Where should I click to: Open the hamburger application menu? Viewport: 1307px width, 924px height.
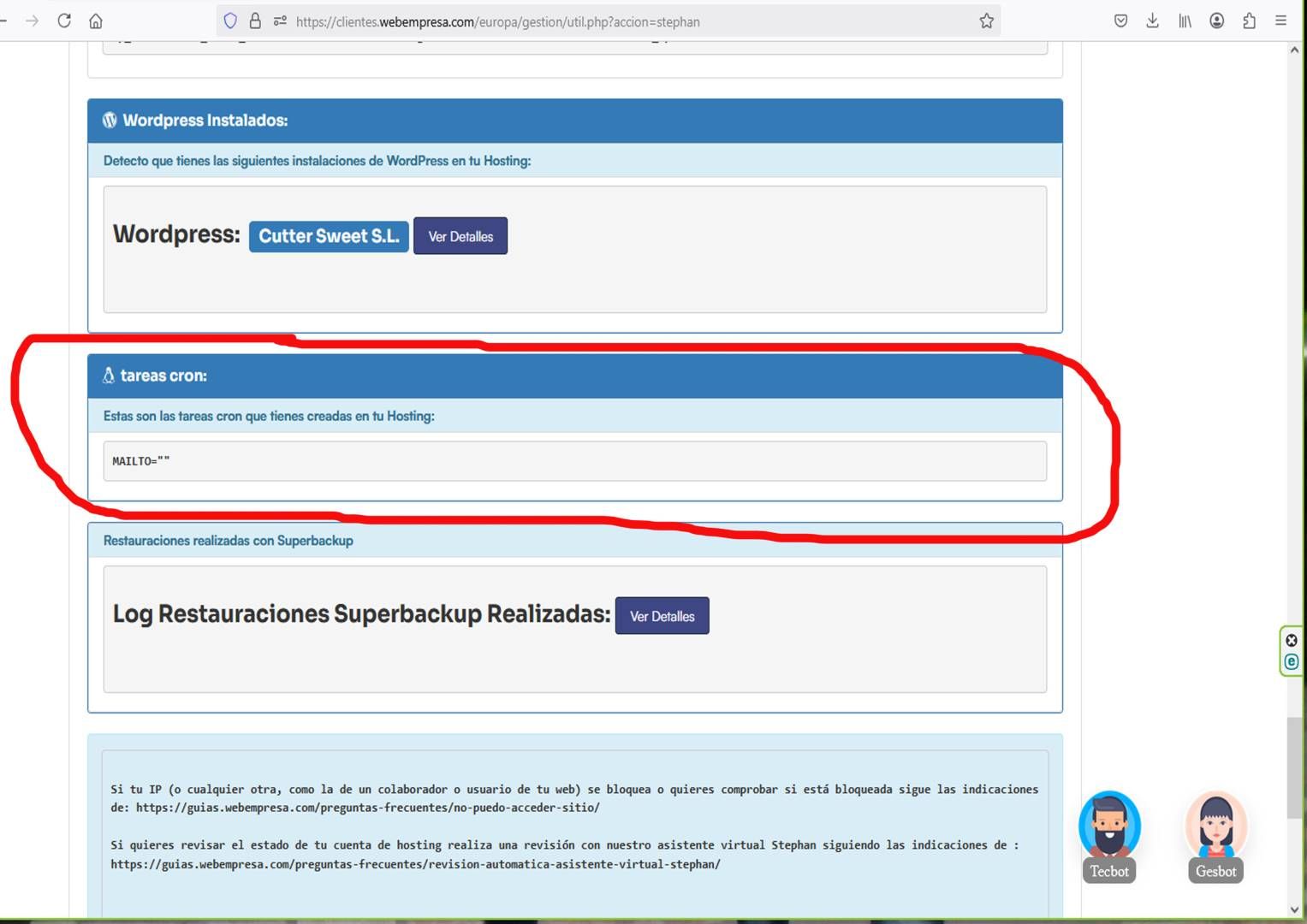1280,21
